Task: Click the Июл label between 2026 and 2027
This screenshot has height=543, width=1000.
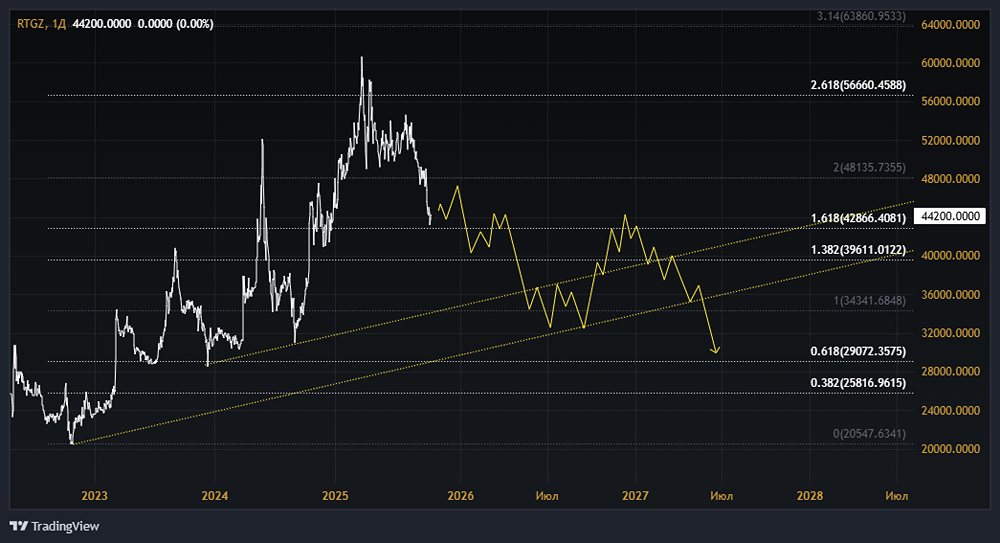Action: [x=547, y=496]
